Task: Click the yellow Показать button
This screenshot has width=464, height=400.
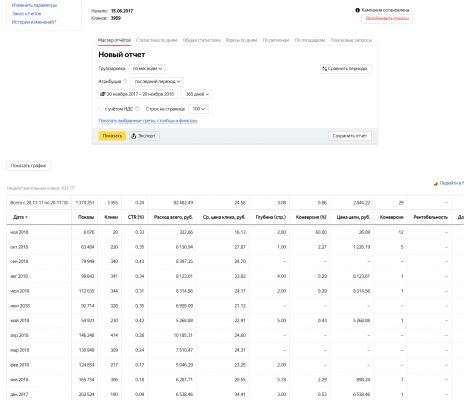Action: click(x=112, y=136)
